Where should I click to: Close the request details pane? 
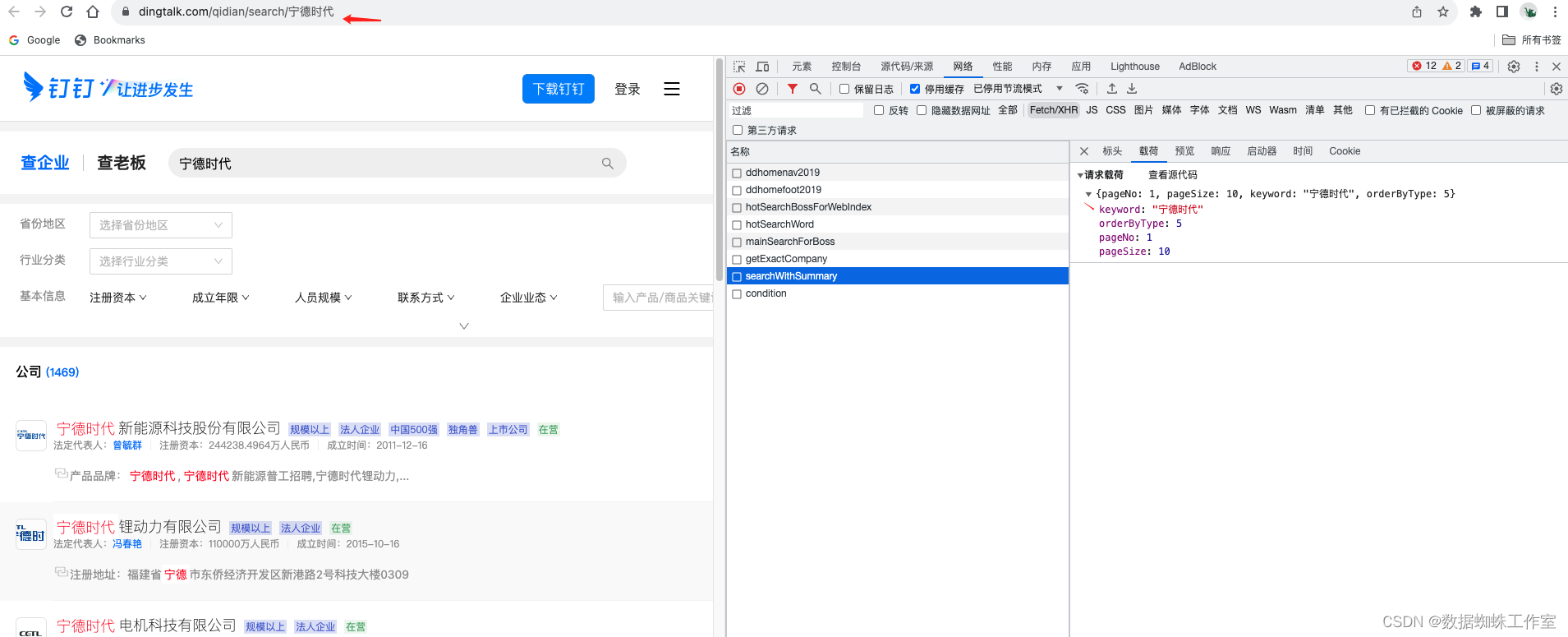point(1084,151)
